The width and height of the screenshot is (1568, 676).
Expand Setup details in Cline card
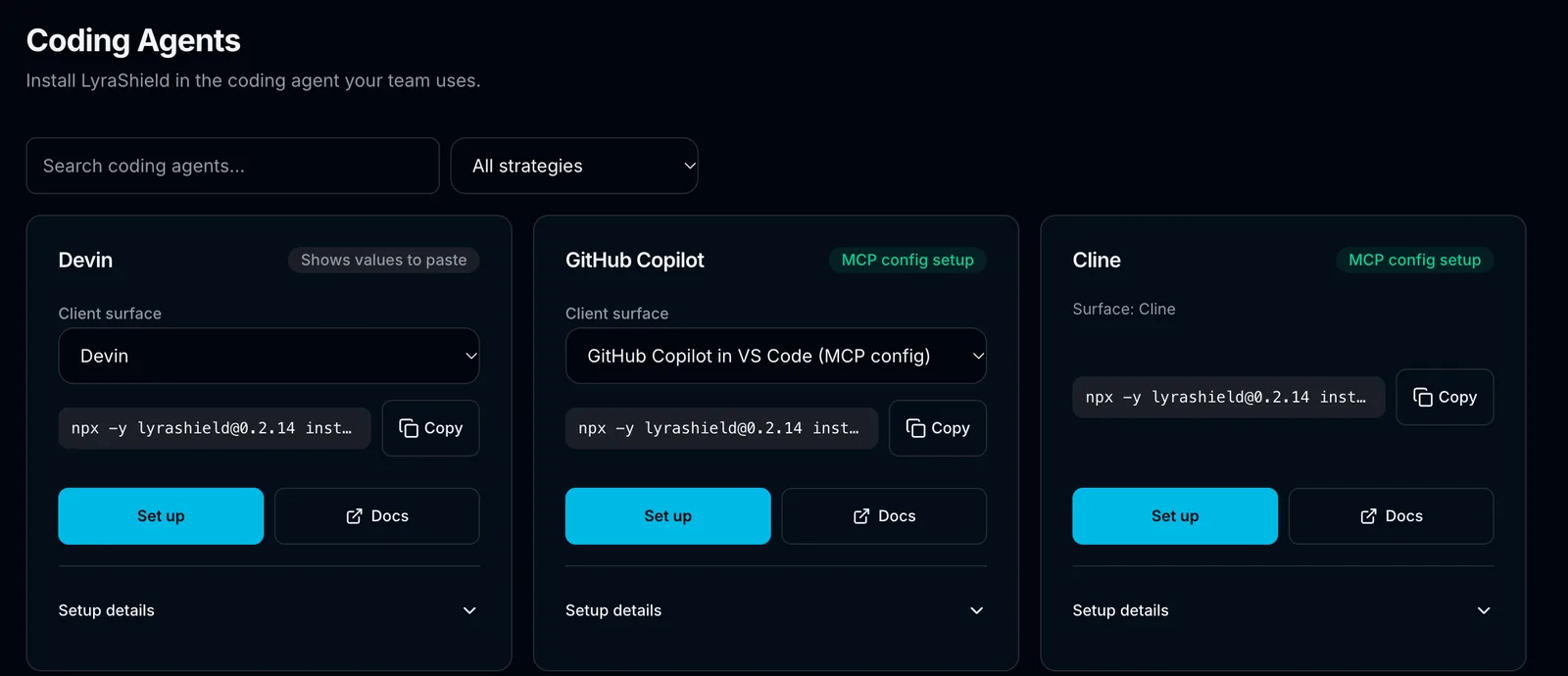tap(1283, 610)
